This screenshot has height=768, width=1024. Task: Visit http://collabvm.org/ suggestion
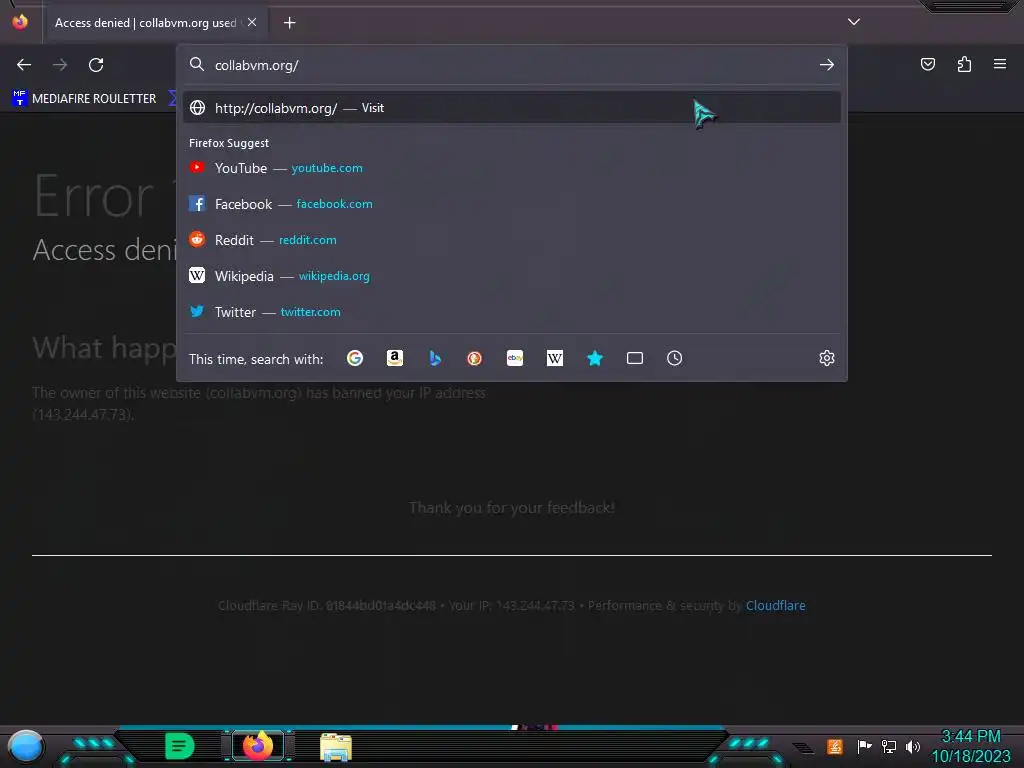pos(512,108)
